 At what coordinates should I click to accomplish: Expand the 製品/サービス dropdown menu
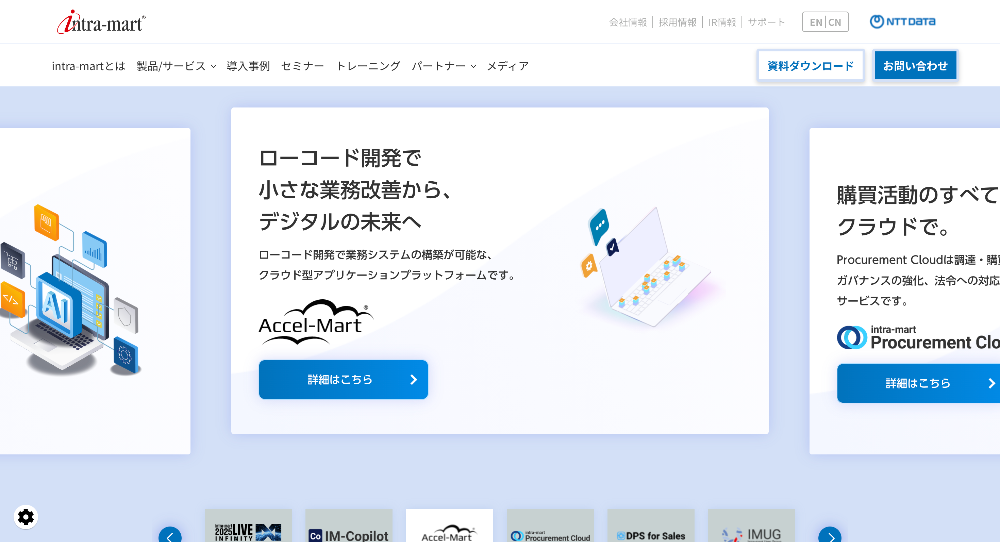point(176,66)
